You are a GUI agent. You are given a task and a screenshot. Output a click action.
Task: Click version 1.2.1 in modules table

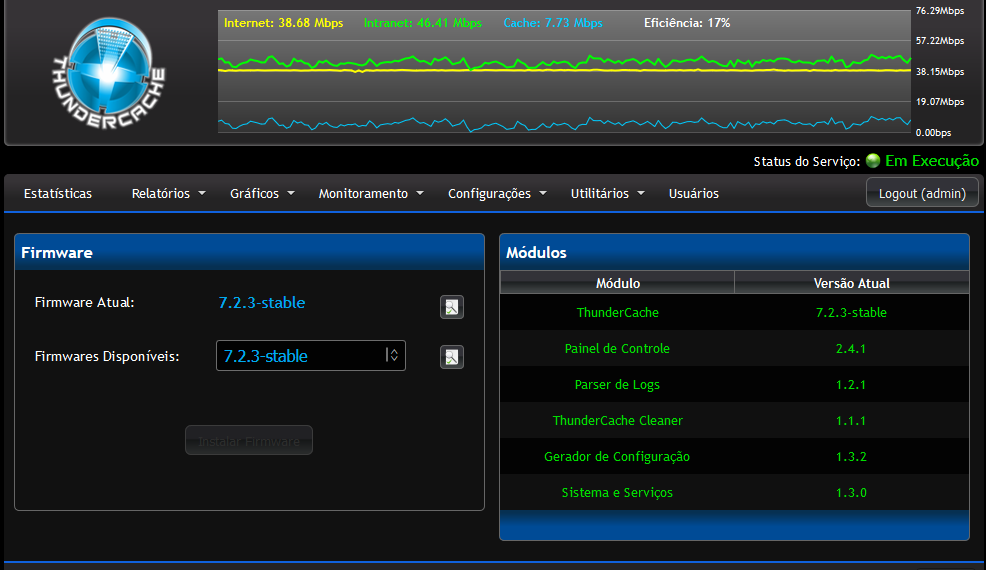click(851, 384)
